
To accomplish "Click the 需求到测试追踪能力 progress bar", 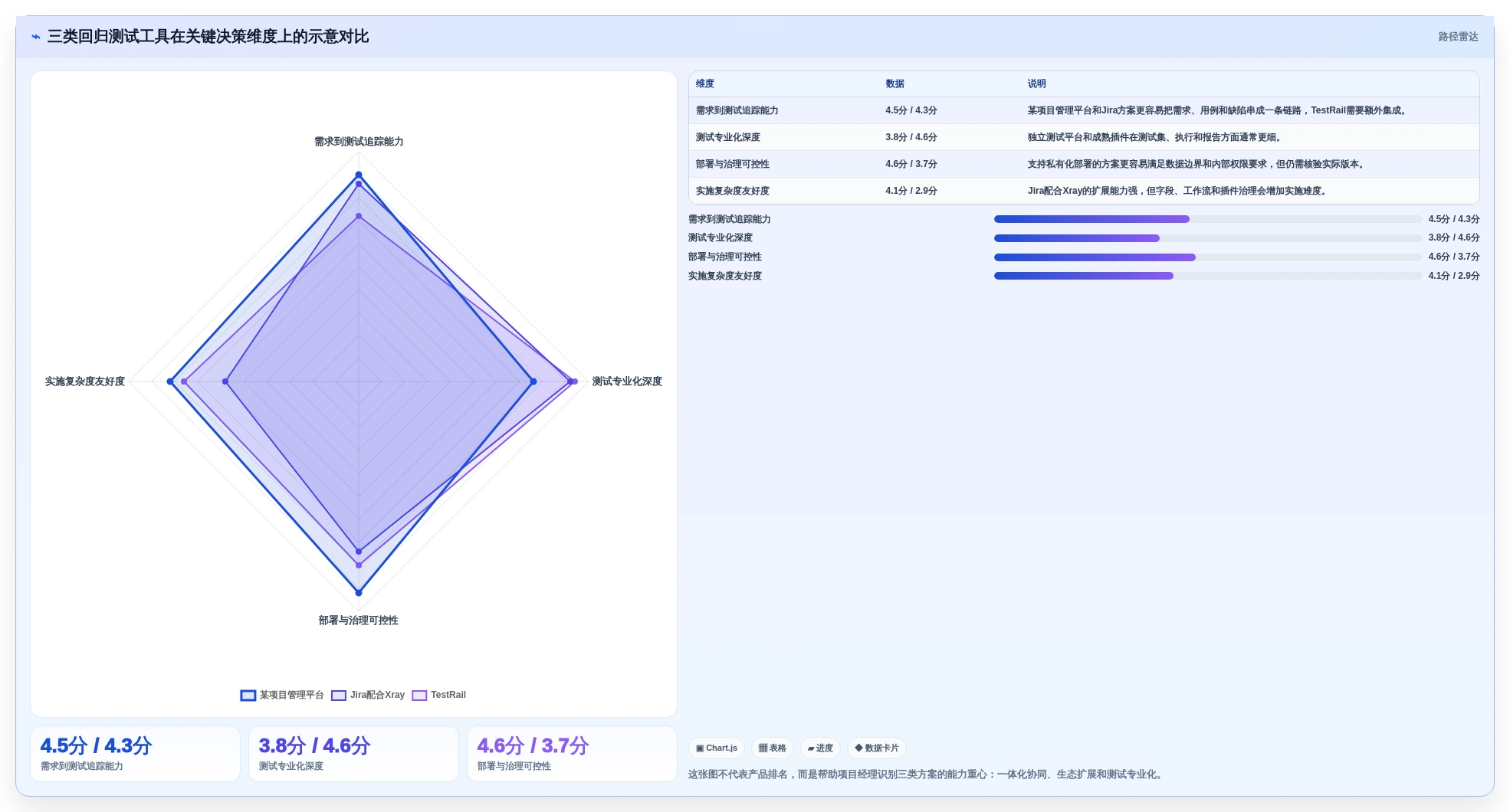I will pyautogui.click(x=1208, y=219).
